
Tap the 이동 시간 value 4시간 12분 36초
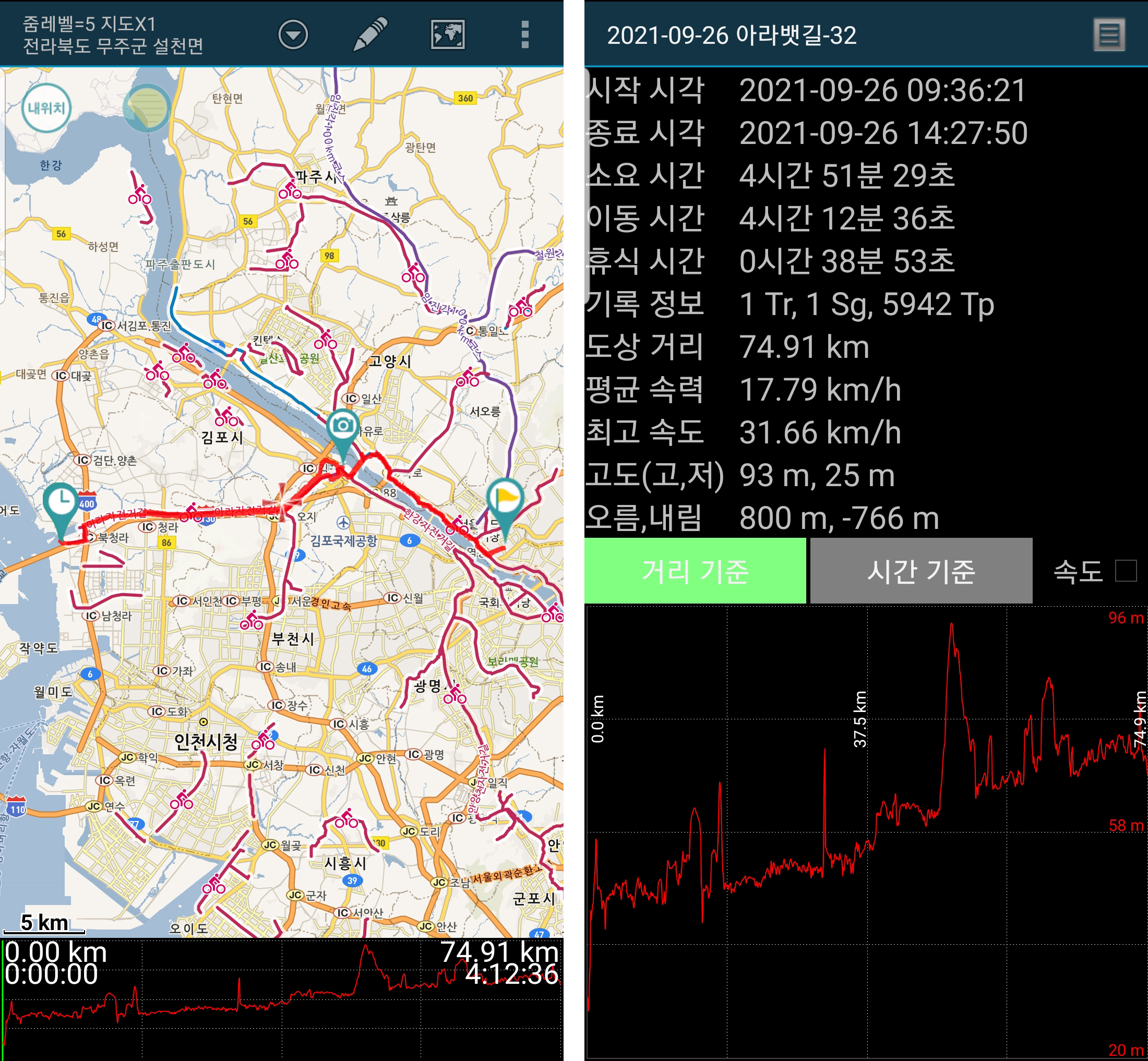tap(847, 219)
